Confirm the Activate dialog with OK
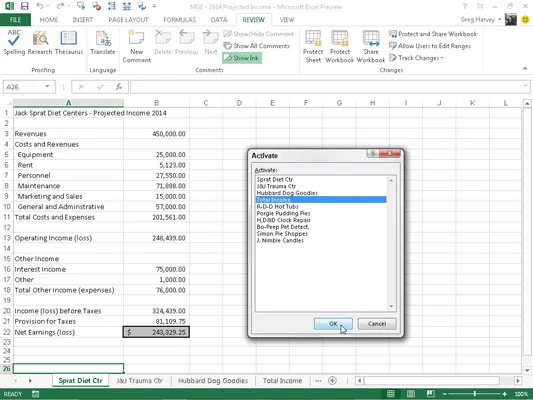The image size is (533, 400). [333, 324]
